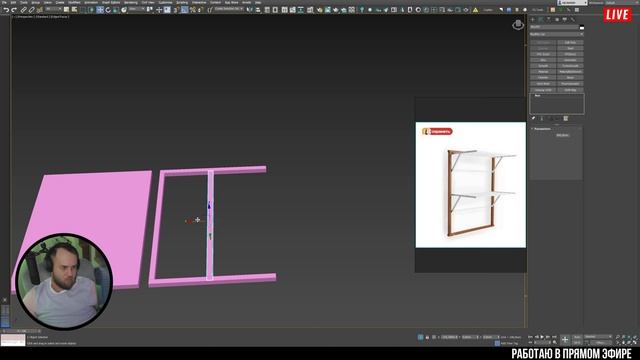Open the Utilities tab of command panel

[x=573, y=19]
